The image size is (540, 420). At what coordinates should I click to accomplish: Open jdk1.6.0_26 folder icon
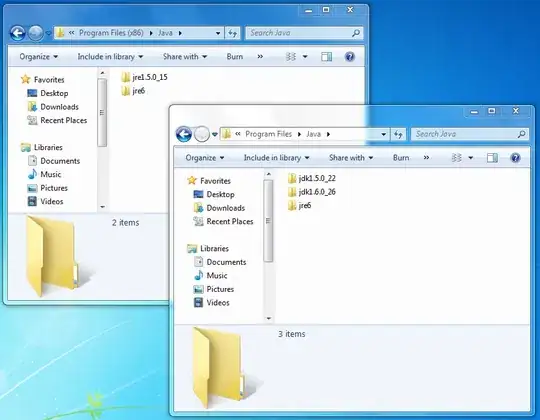pyautogui.click(x=292, y=192)
